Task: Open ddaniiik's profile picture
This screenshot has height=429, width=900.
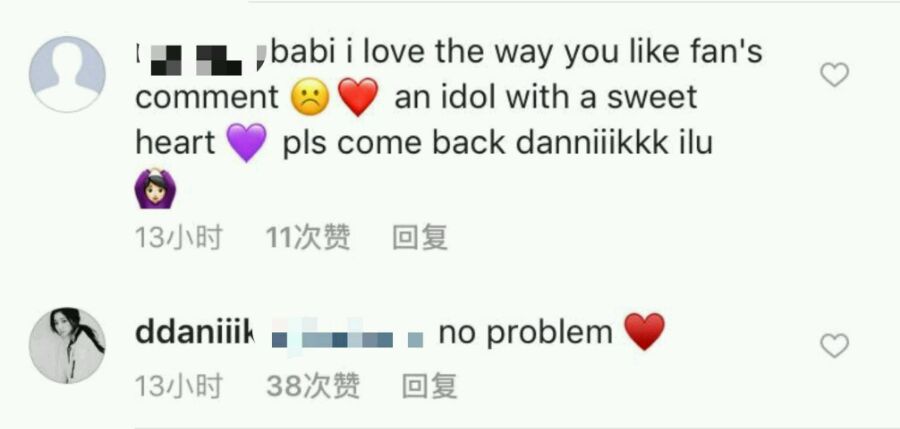Action: [x=67, y=345]
